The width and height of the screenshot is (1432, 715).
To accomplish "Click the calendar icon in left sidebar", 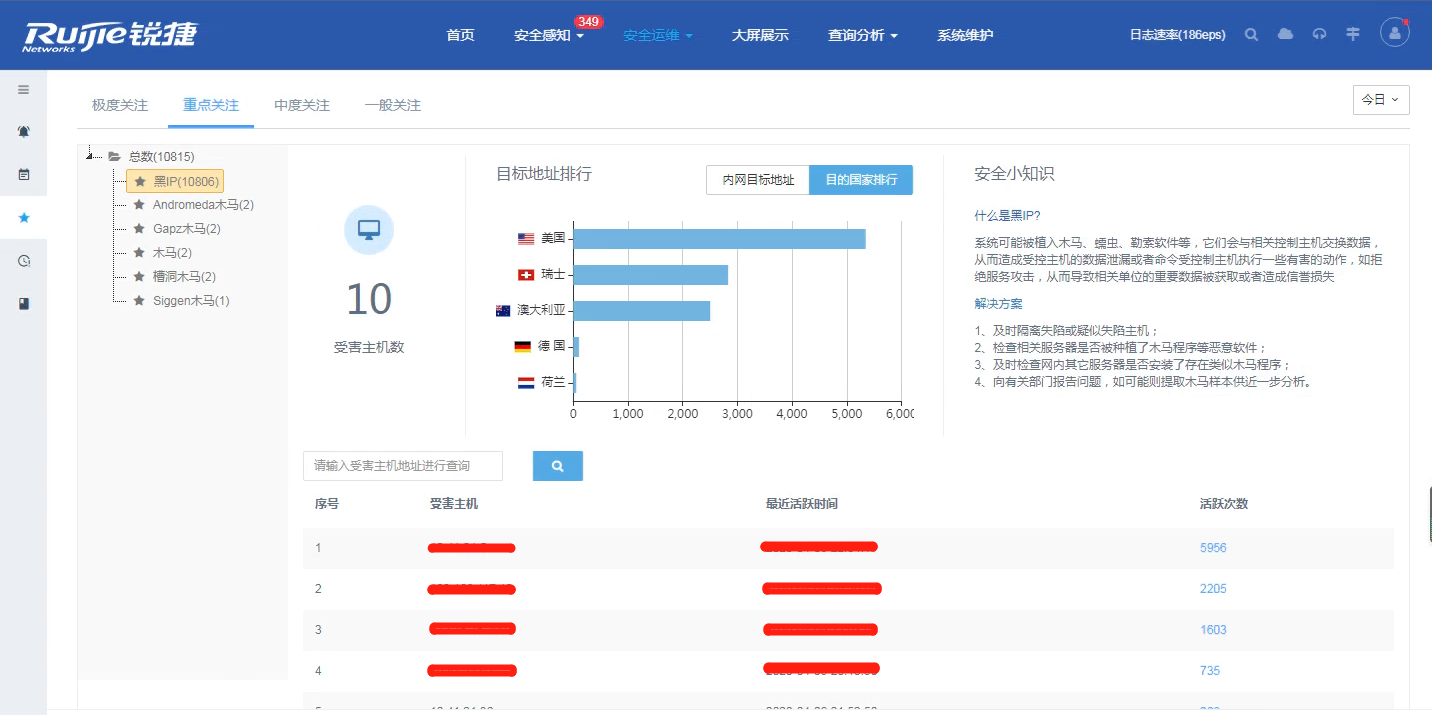I will [x=23, y=174].
